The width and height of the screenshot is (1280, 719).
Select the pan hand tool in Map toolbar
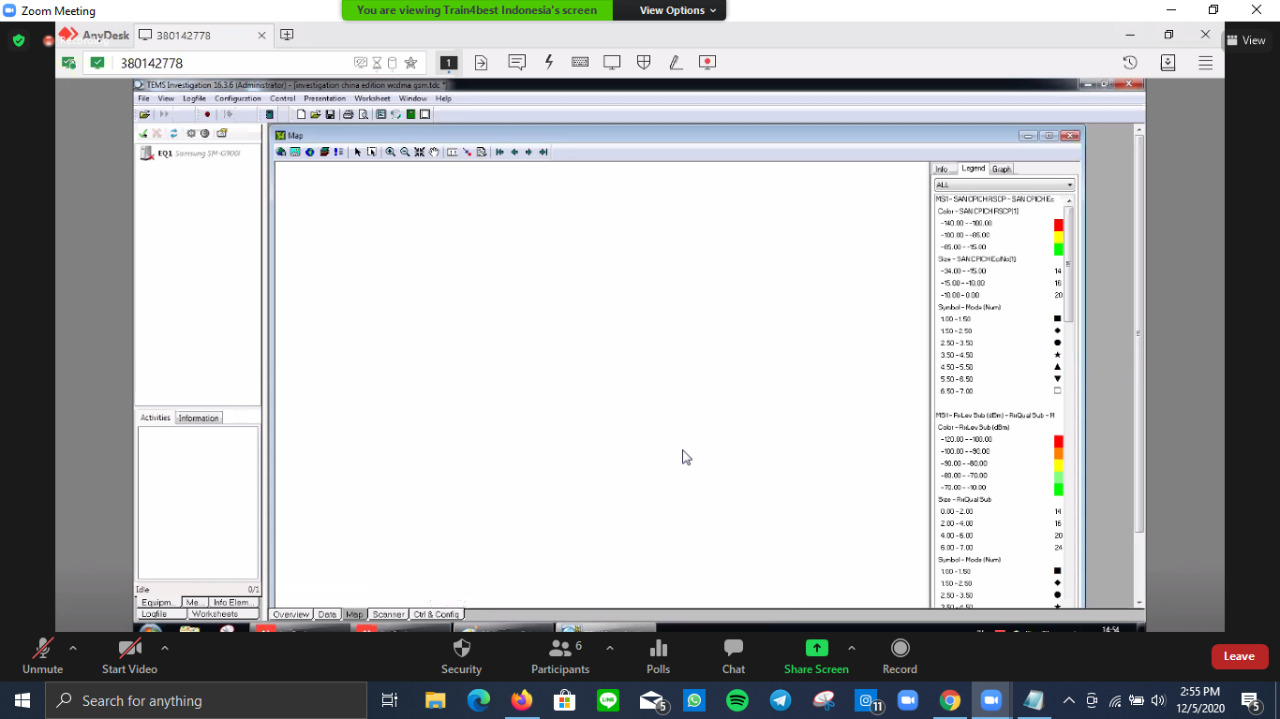click(434, 152)
